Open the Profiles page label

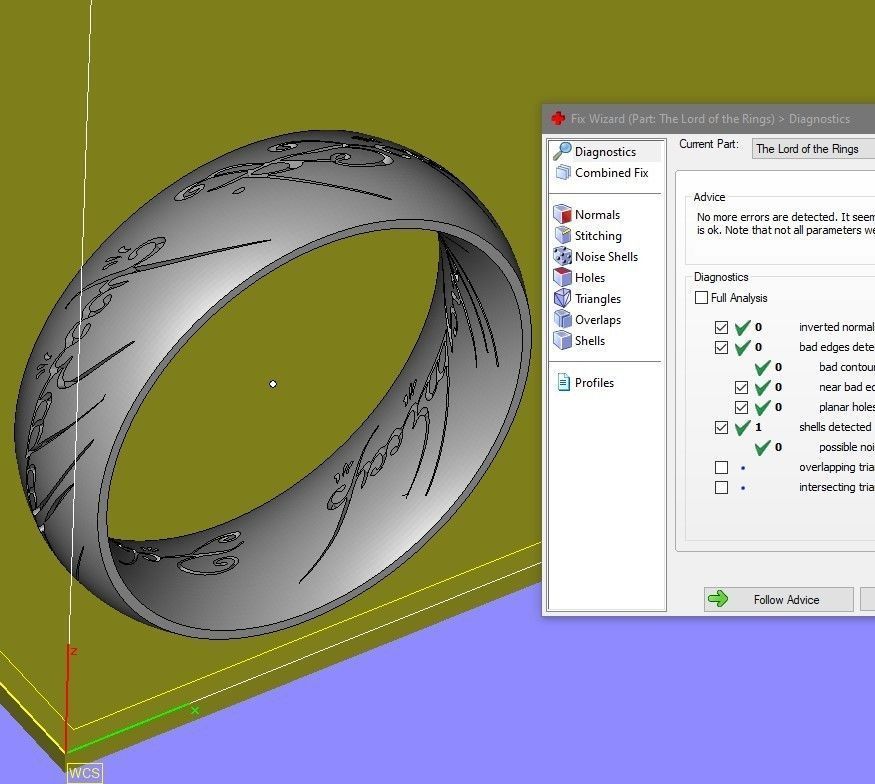pos(594,383)
